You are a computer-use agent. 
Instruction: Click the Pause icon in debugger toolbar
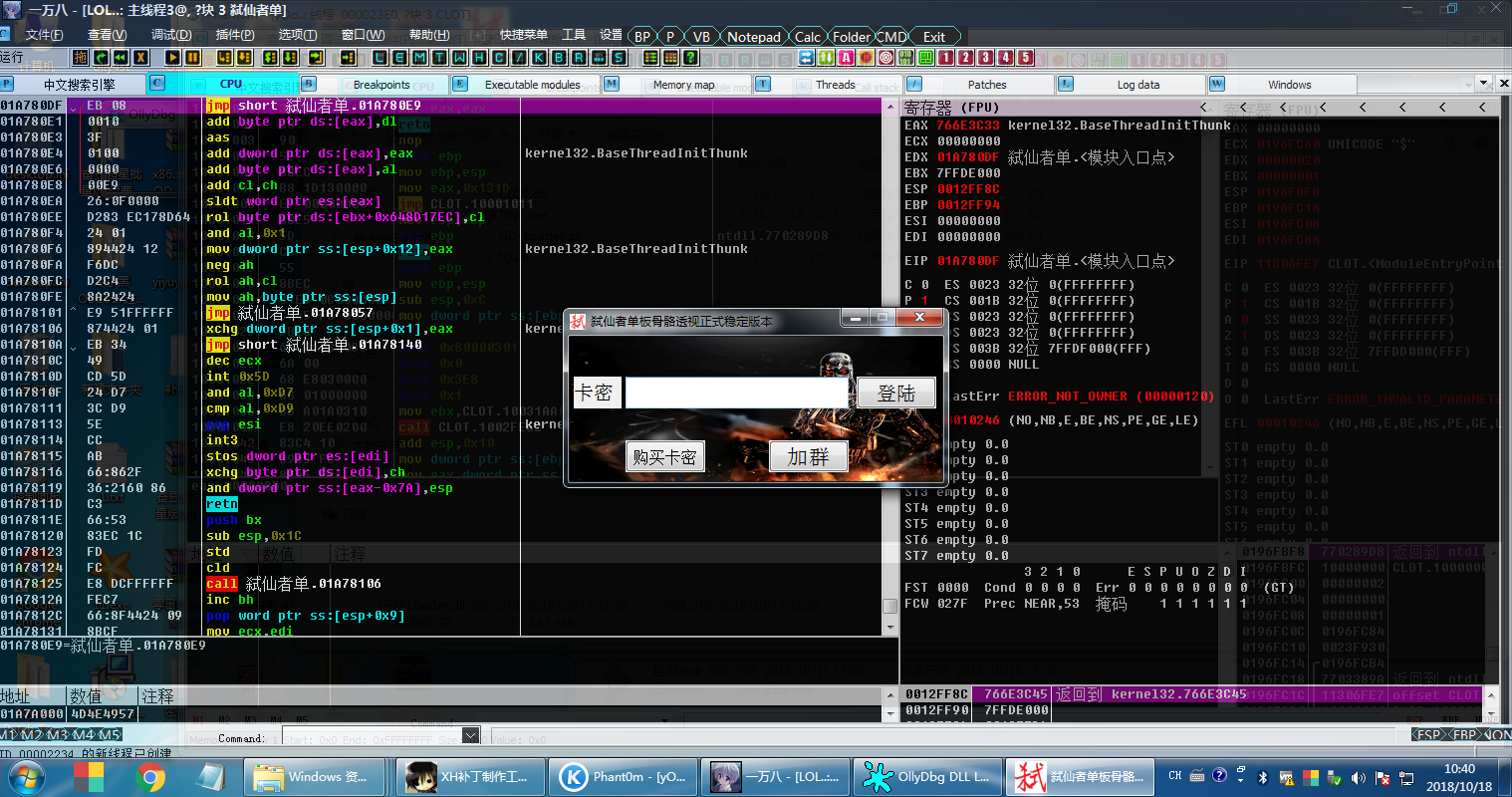[192, 58]
